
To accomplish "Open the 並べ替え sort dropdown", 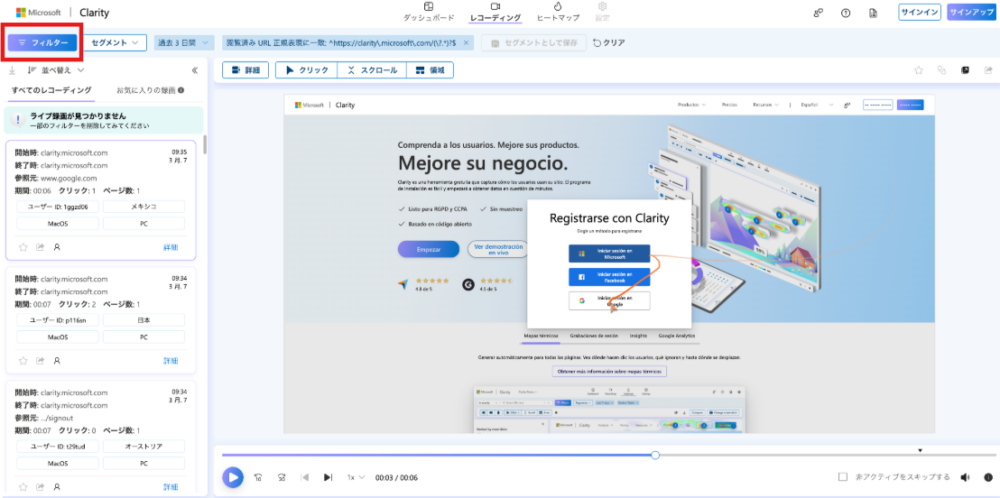I will pos(56,70).
